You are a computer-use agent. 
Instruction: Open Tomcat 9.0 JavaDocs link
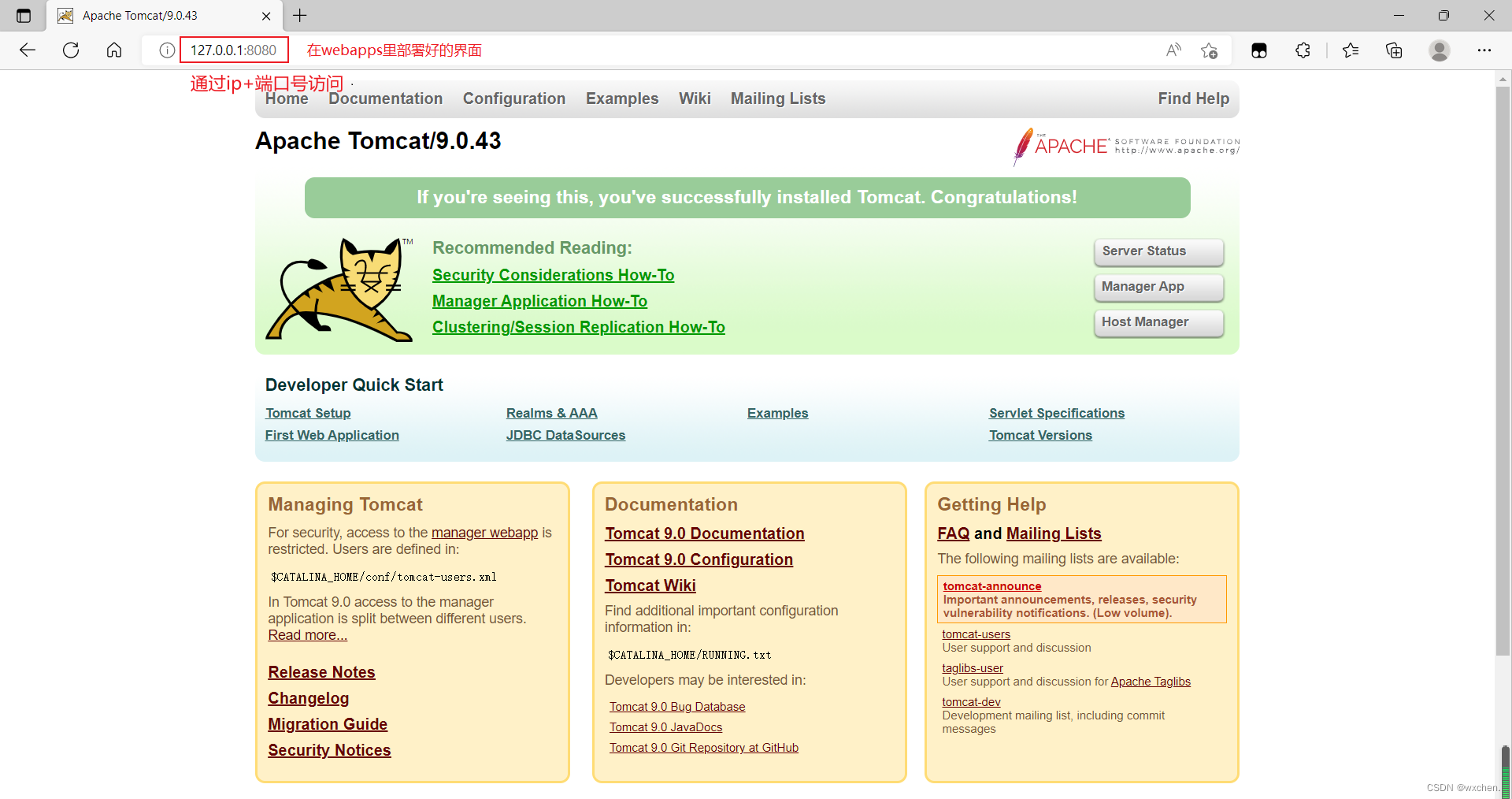pos(665,727)
